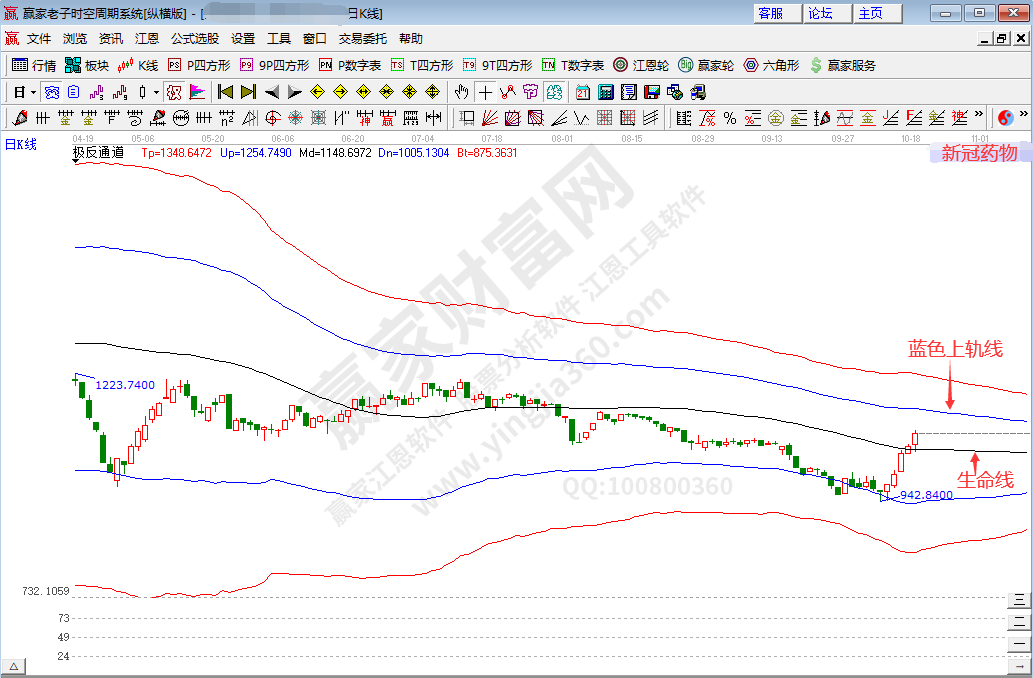Click the percent-sign retracement tool

point(730,118)
